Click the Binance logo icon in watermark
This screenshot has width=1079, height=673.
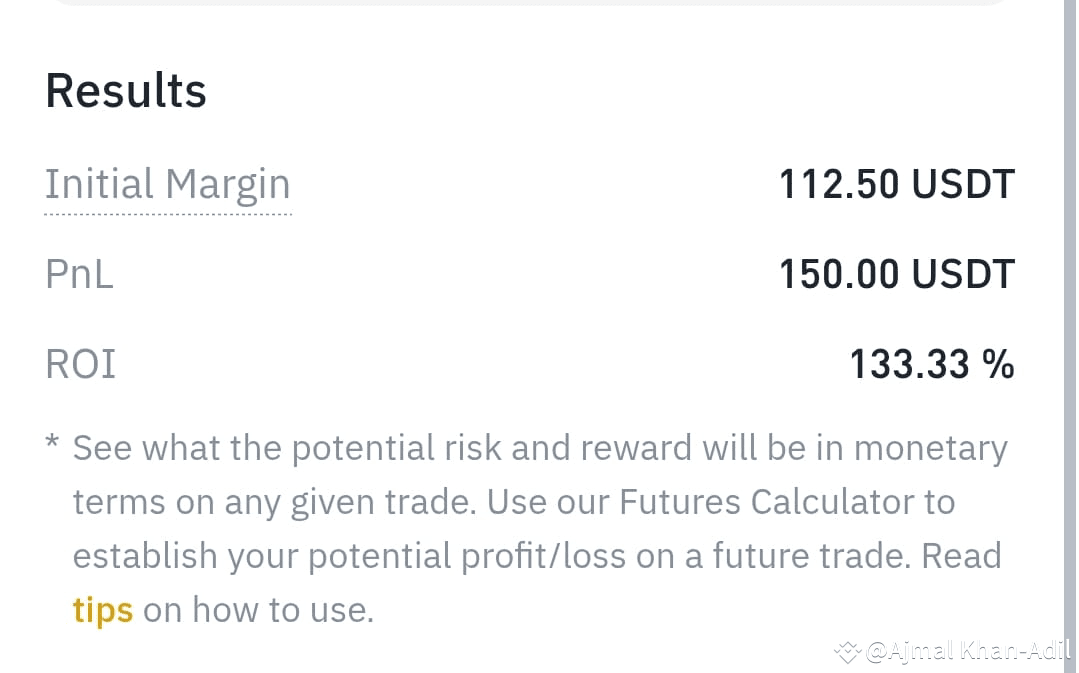847,650
